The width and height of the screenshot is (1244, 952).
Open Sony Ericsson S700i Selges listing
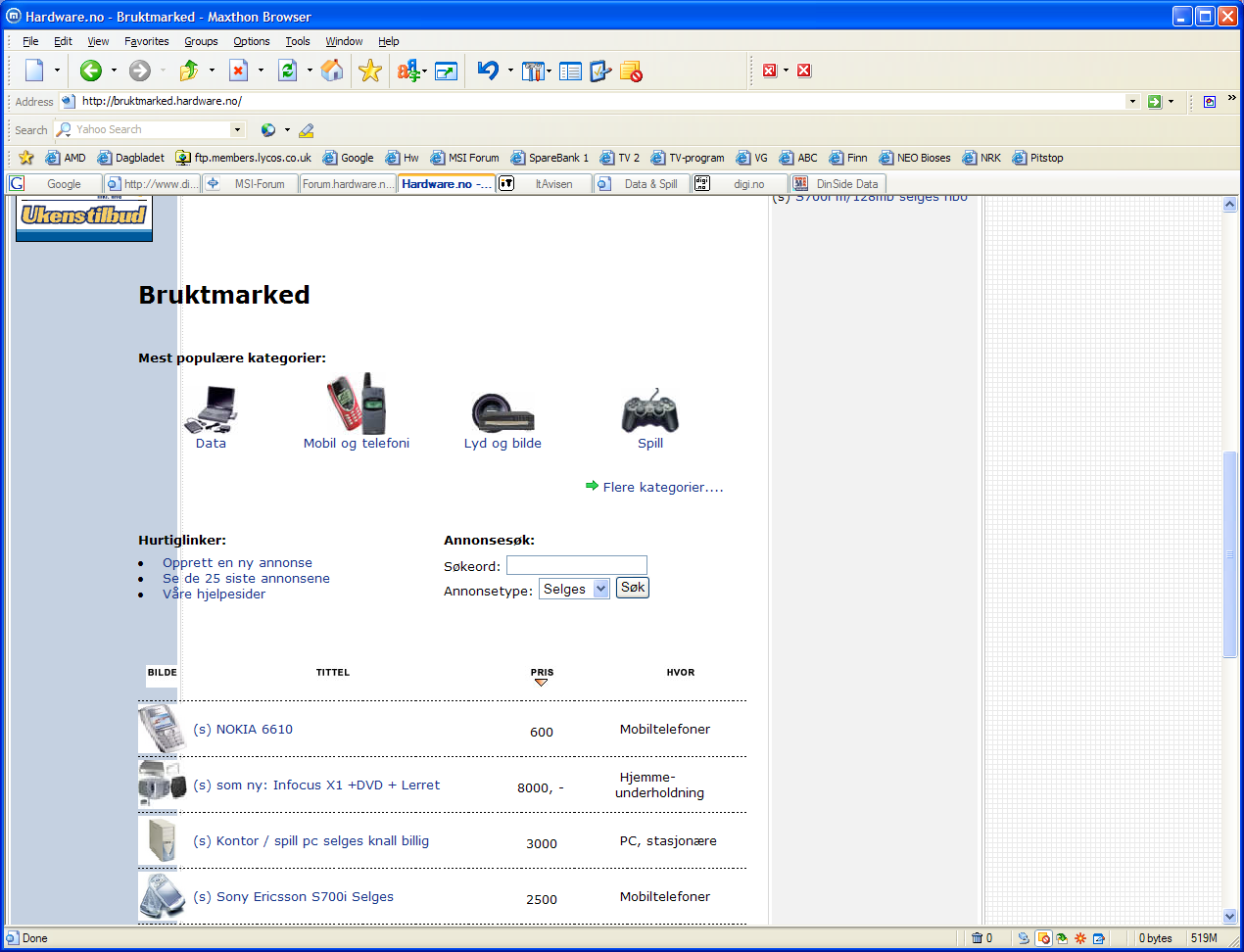293,896
